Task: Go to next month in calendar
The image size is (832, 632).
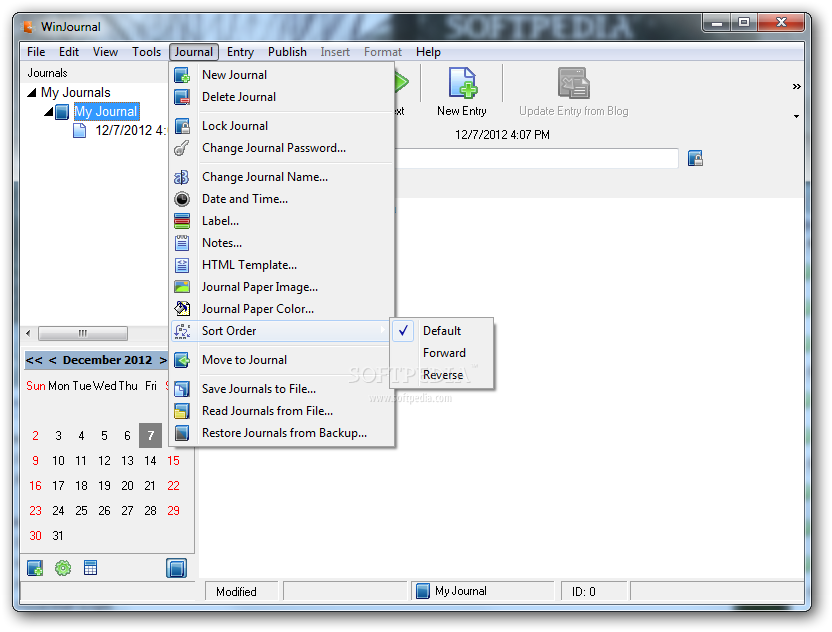Action: coord(163,360)
